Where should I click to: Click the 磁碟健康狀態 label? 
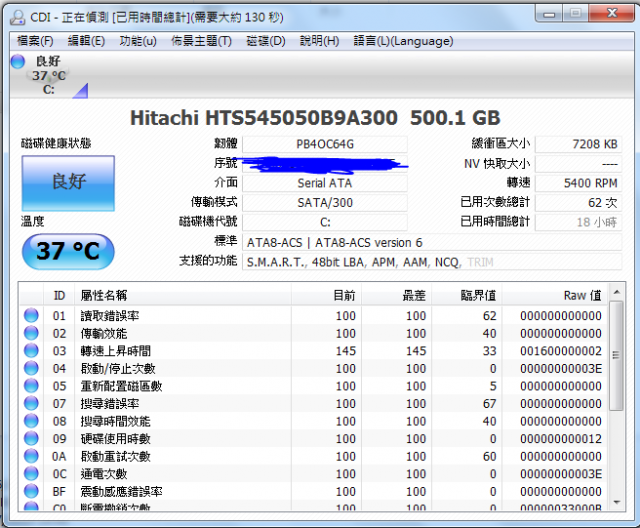coord(56,143)
